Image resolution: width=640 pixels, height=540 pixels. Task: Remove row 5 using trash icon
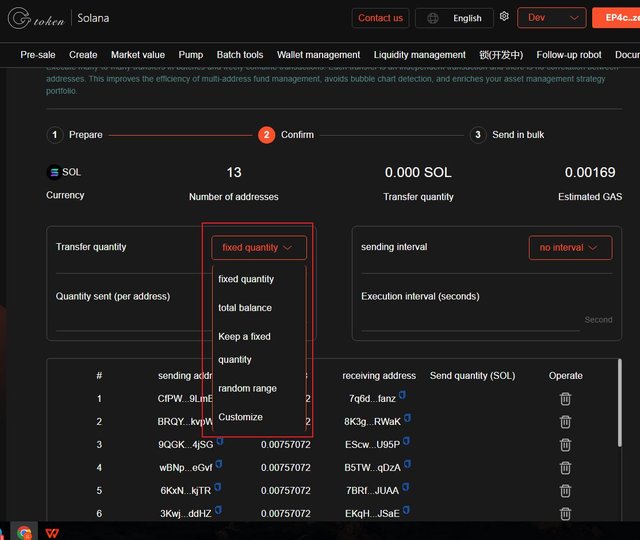565,490
